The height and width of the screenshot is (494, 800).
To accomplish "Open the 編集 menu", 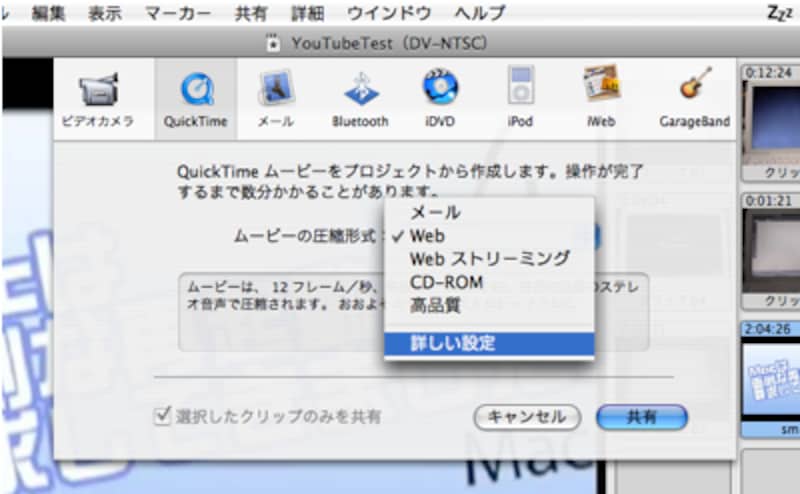I will pos(48,12).
